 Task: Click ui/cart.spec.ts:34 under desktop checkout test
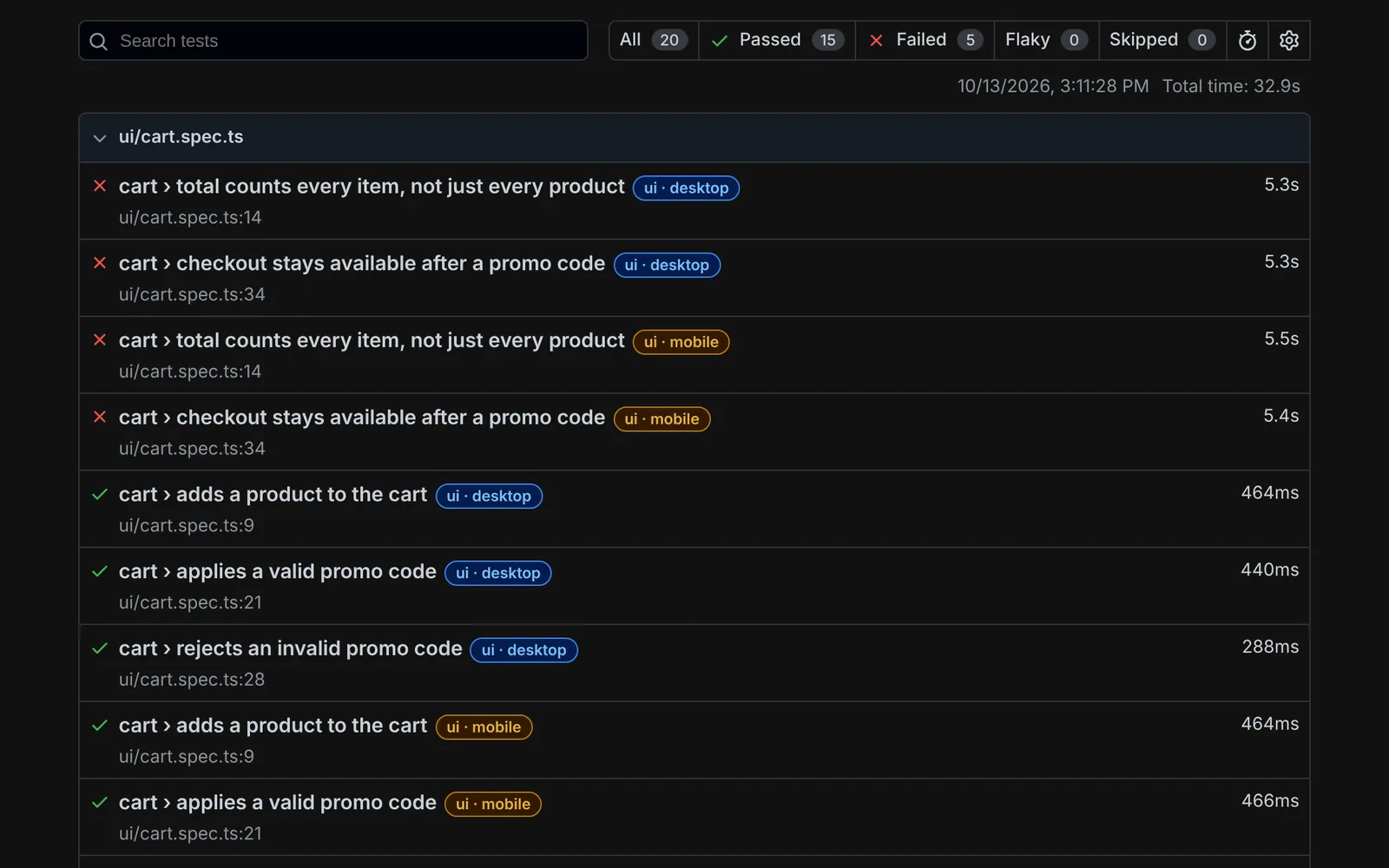(192, 295)
